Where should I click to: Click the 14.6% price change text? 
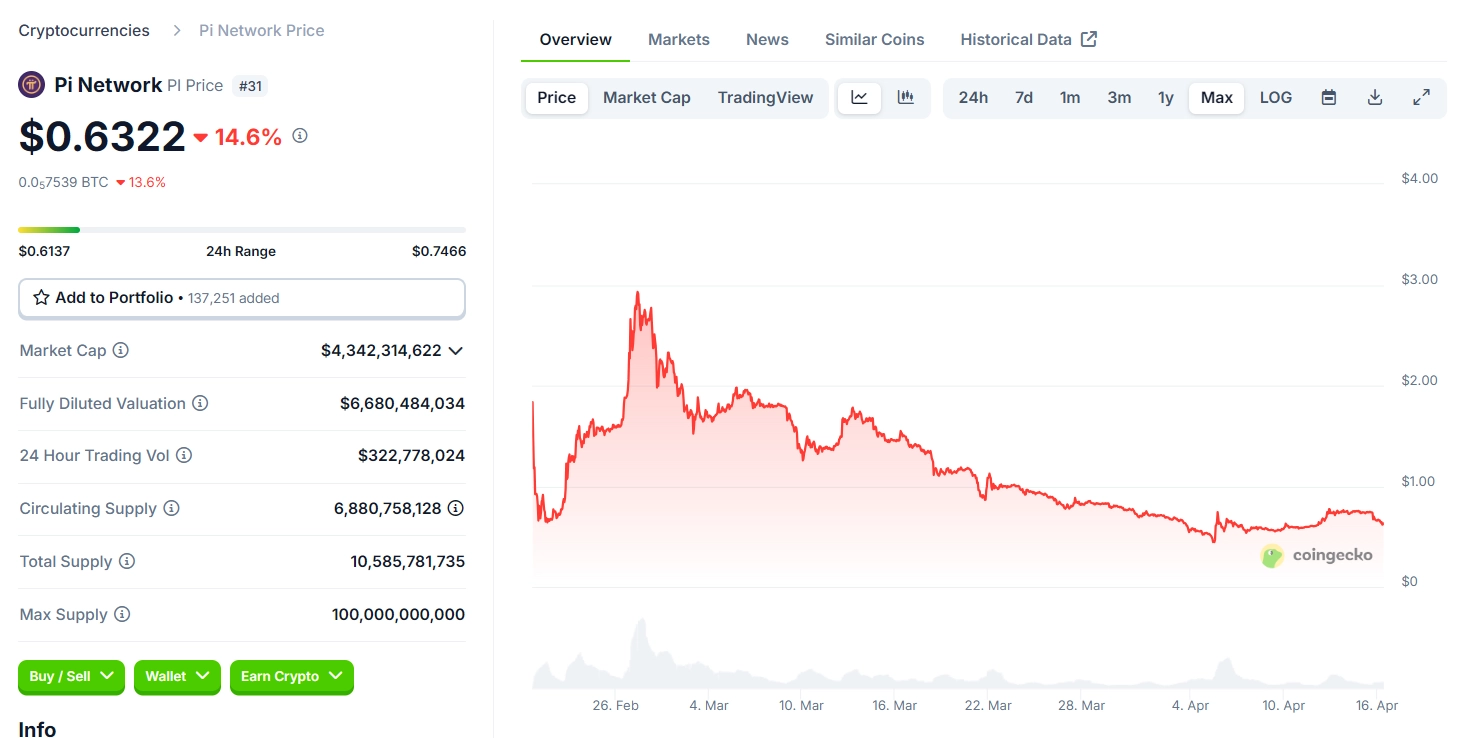[x=248, y=137]
